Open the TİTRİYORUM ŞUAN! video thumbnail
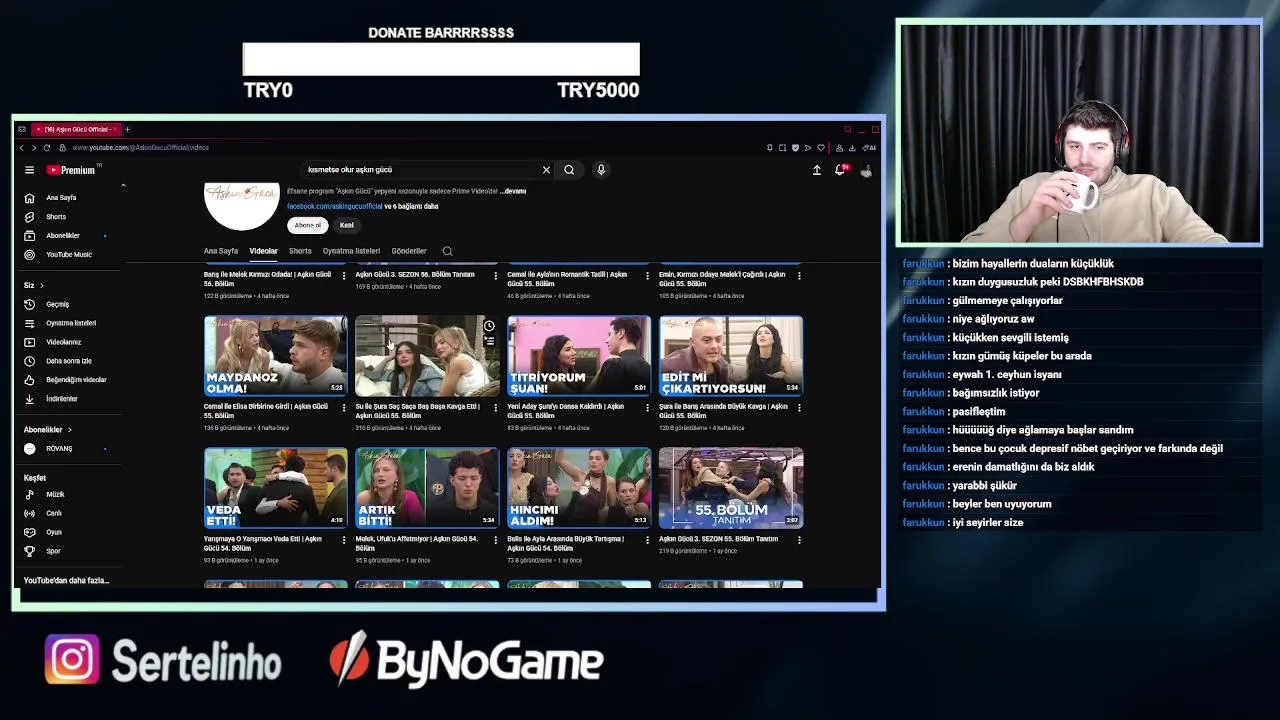Image resolution: width=1280 pixels, height=720 pixels. tap(579, 356)
